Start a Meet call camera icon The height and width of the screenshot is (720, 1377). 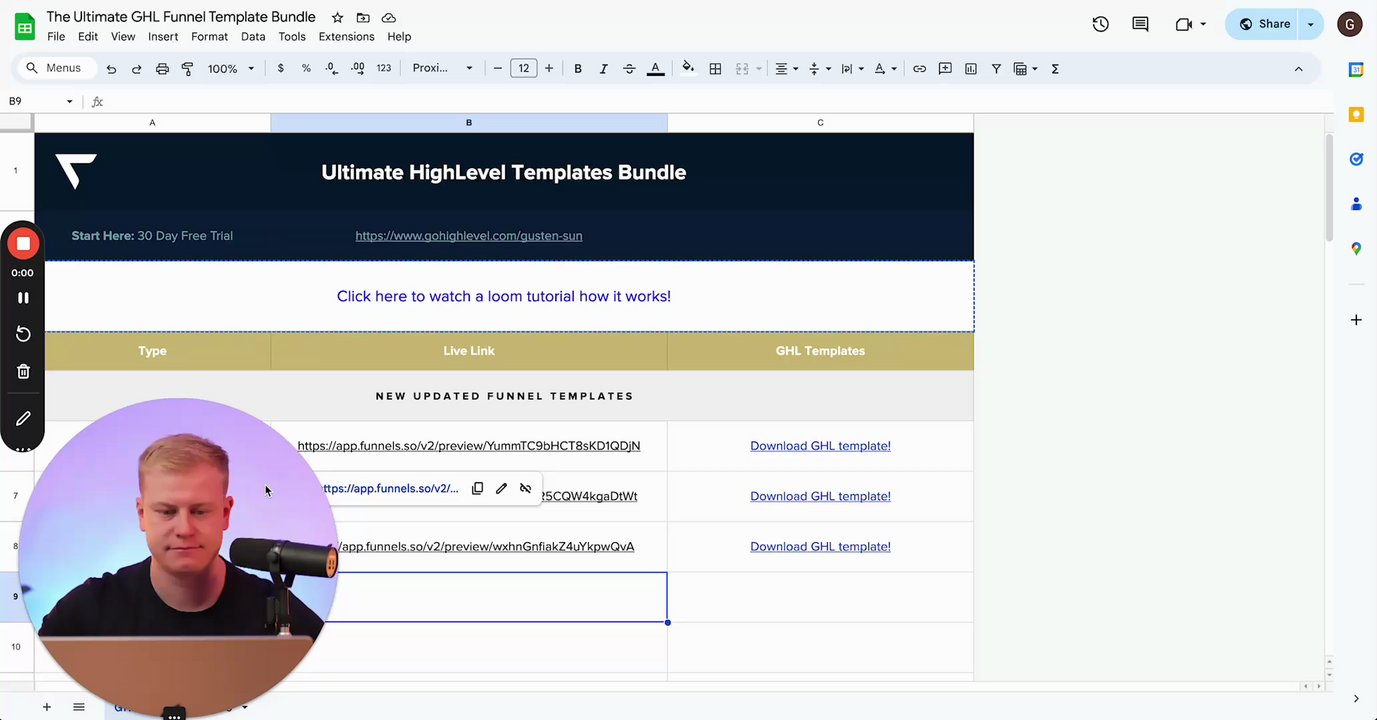[x=1184, y=24]
